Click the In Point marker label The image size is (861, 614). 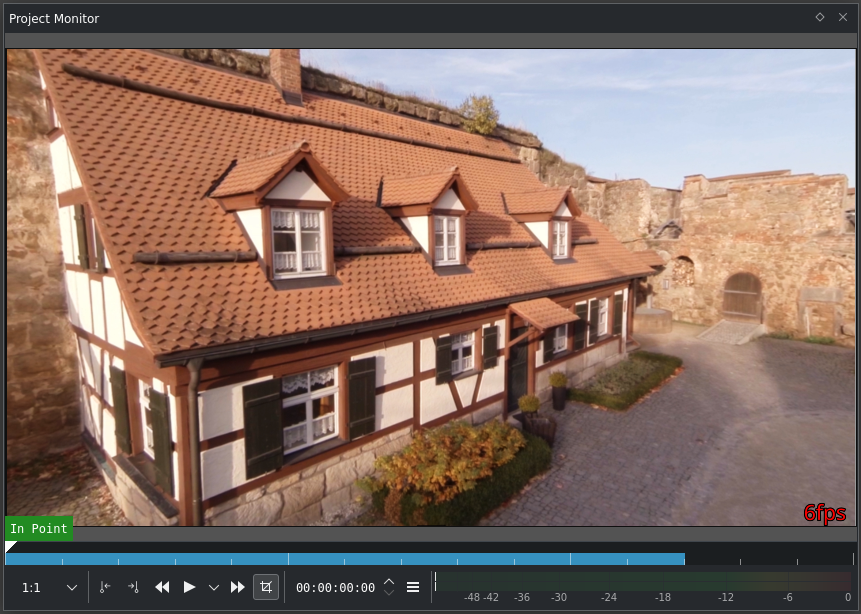[39, 528]
